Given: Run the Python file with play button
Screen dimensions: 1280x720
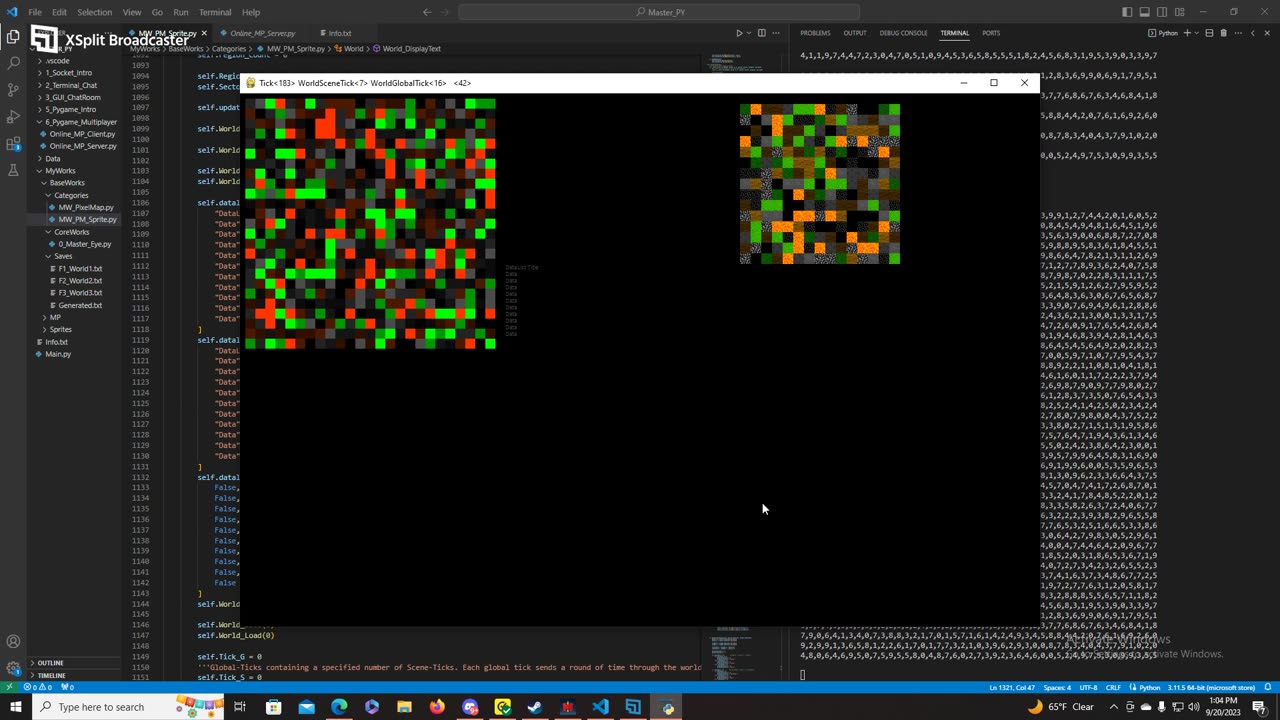Looking at the screenshot, I should 739,33.
